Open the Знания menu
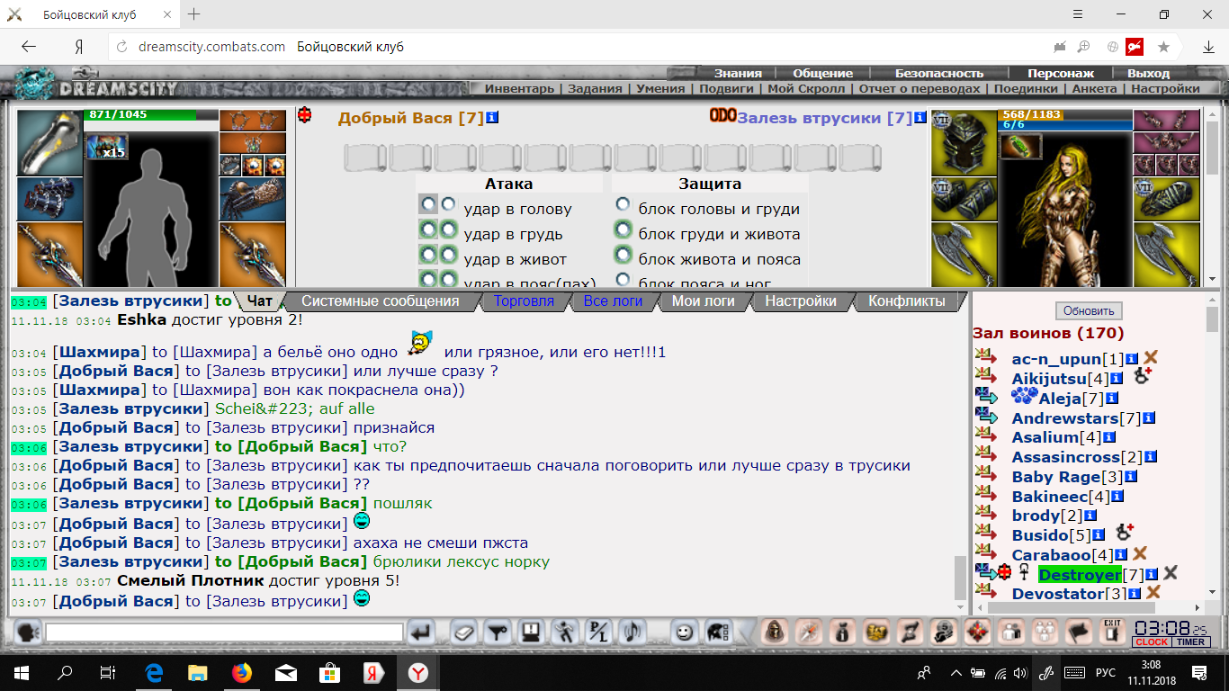The width and height of the screenshot is (1229, 691). pos(738,73)
